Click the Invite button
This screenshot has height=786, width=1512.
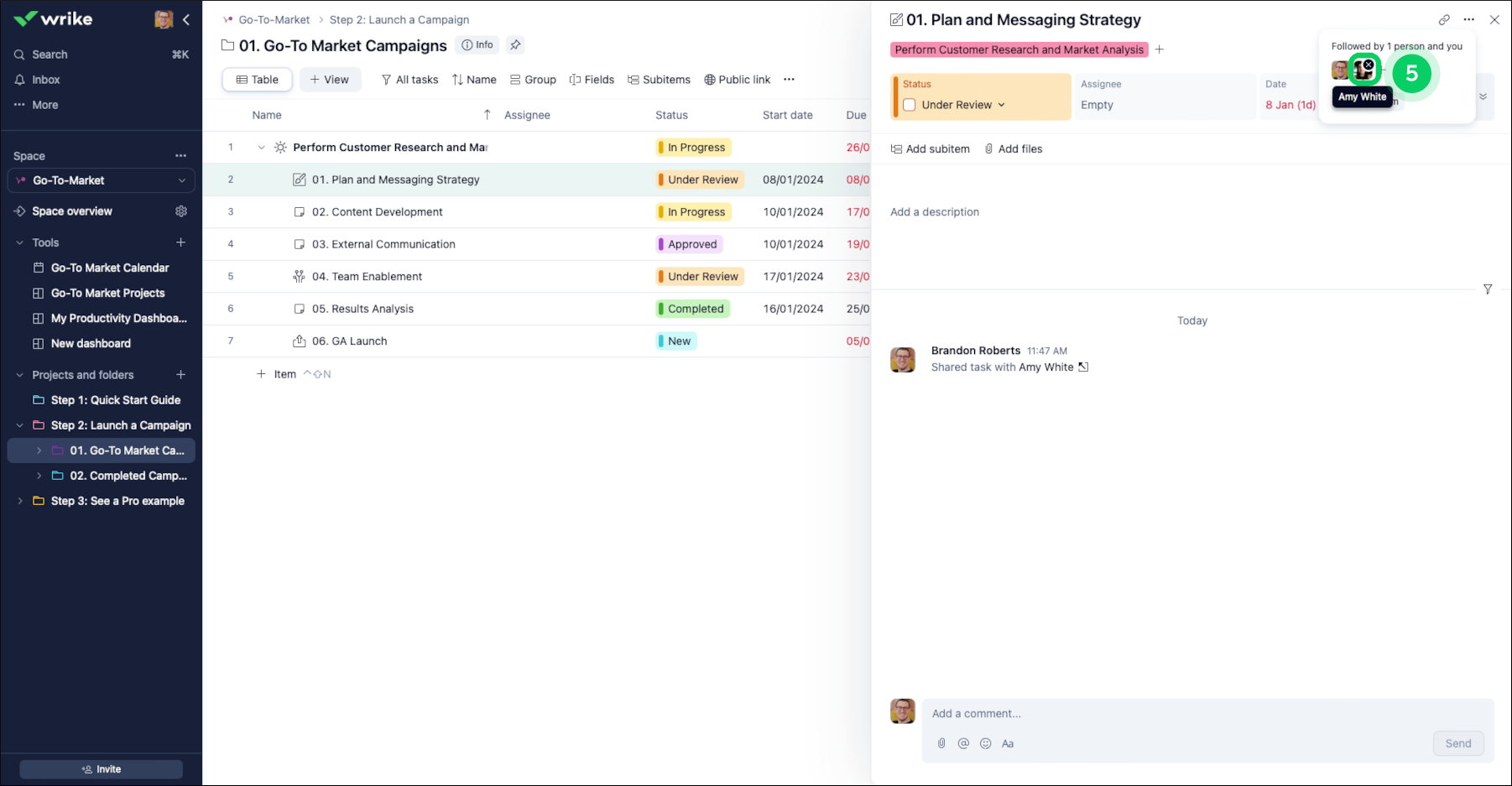(x=102, y=769)
